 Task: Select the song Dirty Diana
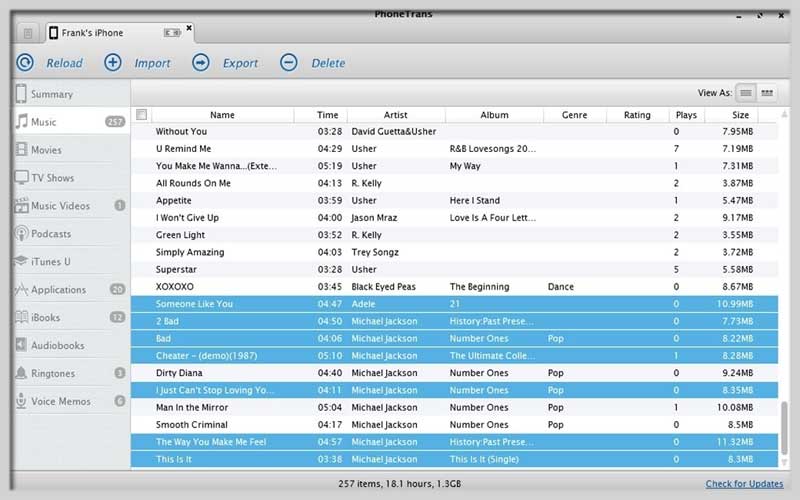[455, 373]
